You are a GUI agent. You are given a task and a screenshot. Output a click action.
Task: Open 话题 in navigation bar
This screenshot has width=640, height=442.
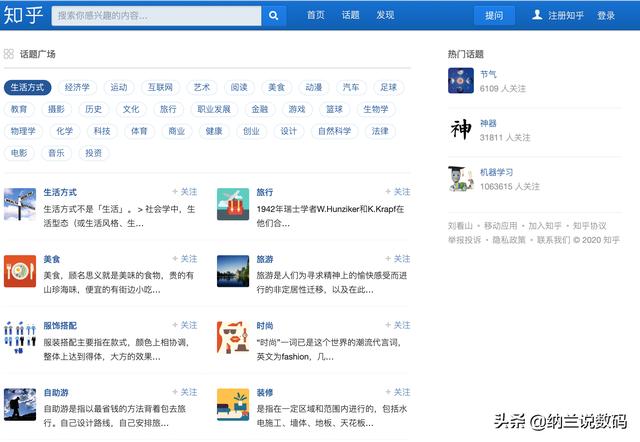point(350,15)
